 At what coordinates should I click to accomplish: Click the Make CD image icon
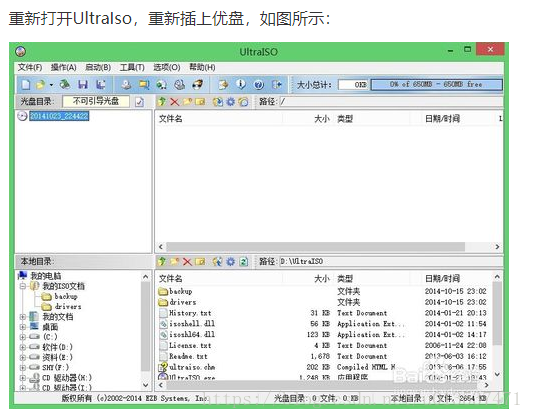click(126, 84)
